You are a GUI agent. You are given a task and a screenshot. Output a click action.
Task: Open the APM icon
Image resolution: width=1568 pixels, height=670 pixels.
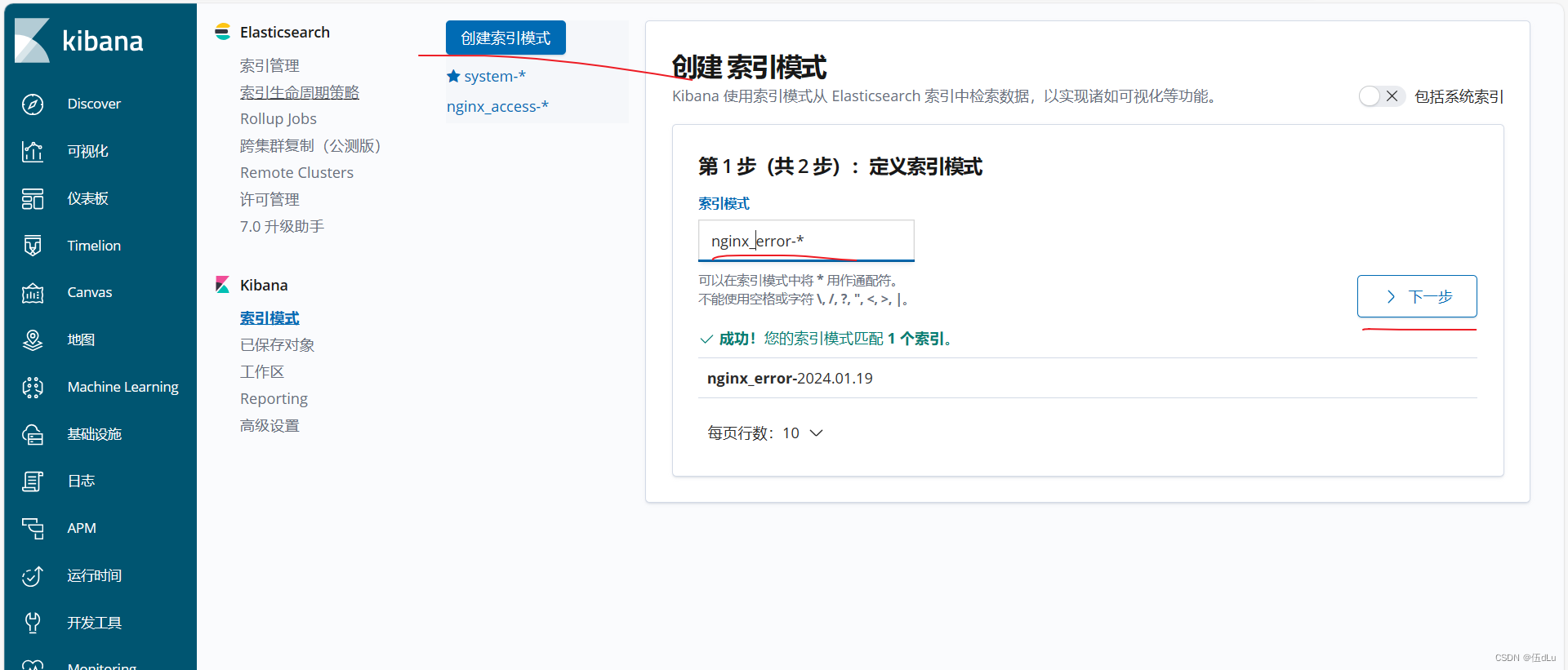point(33,528)
